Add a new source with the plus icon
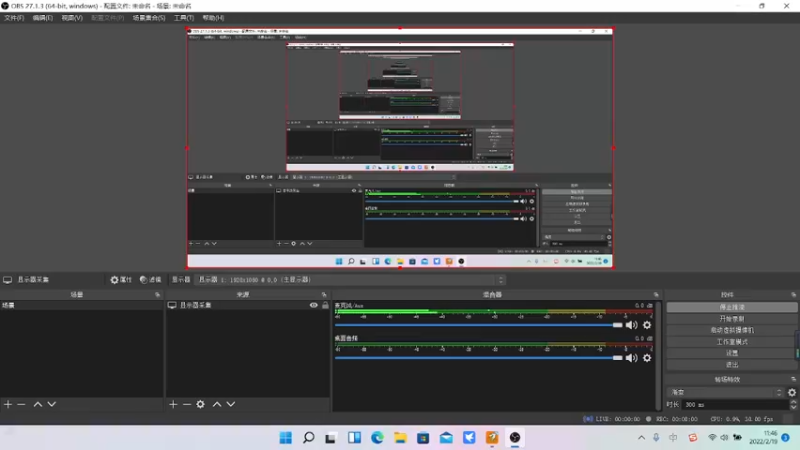Viewport: 800px width, 450px height. (x=173, y=404)
